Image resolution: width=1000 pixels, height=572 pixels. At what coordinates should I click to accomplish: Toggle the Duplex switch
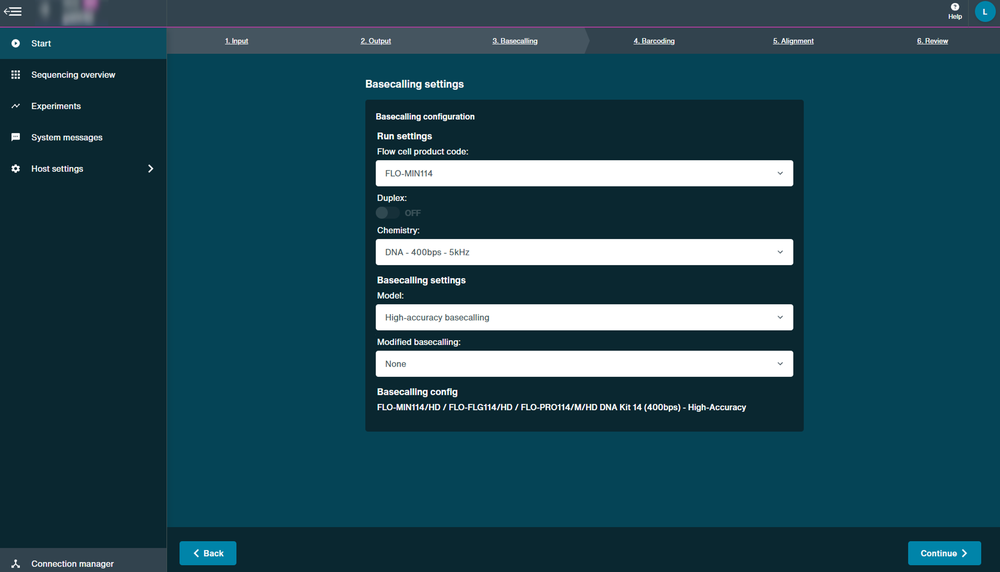pyautogui.click(x=387, y=213)
